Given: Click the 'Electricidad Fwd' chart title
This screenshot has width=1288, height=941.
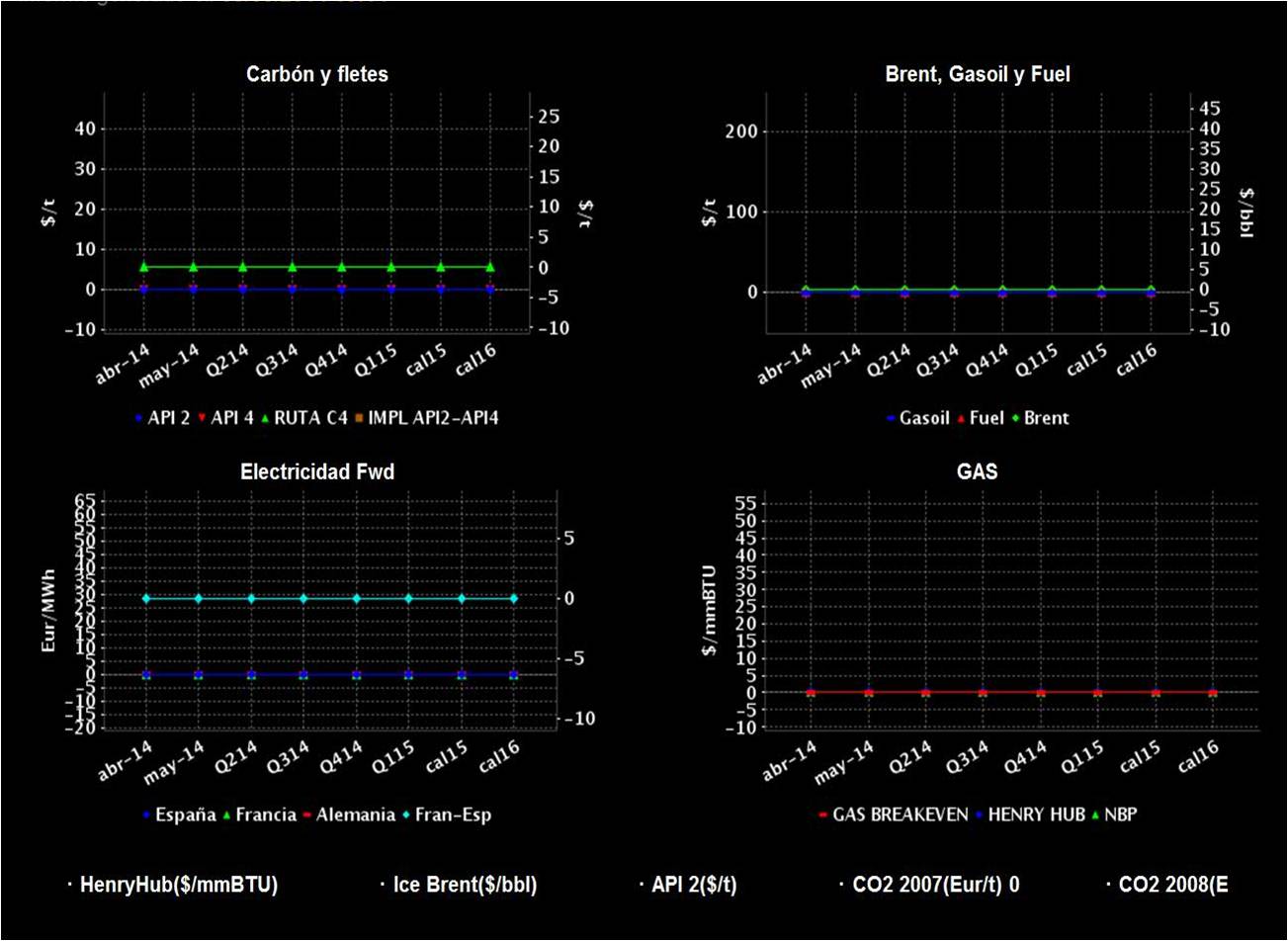Looking at the screenshot, I should click(x=317, y=472).
